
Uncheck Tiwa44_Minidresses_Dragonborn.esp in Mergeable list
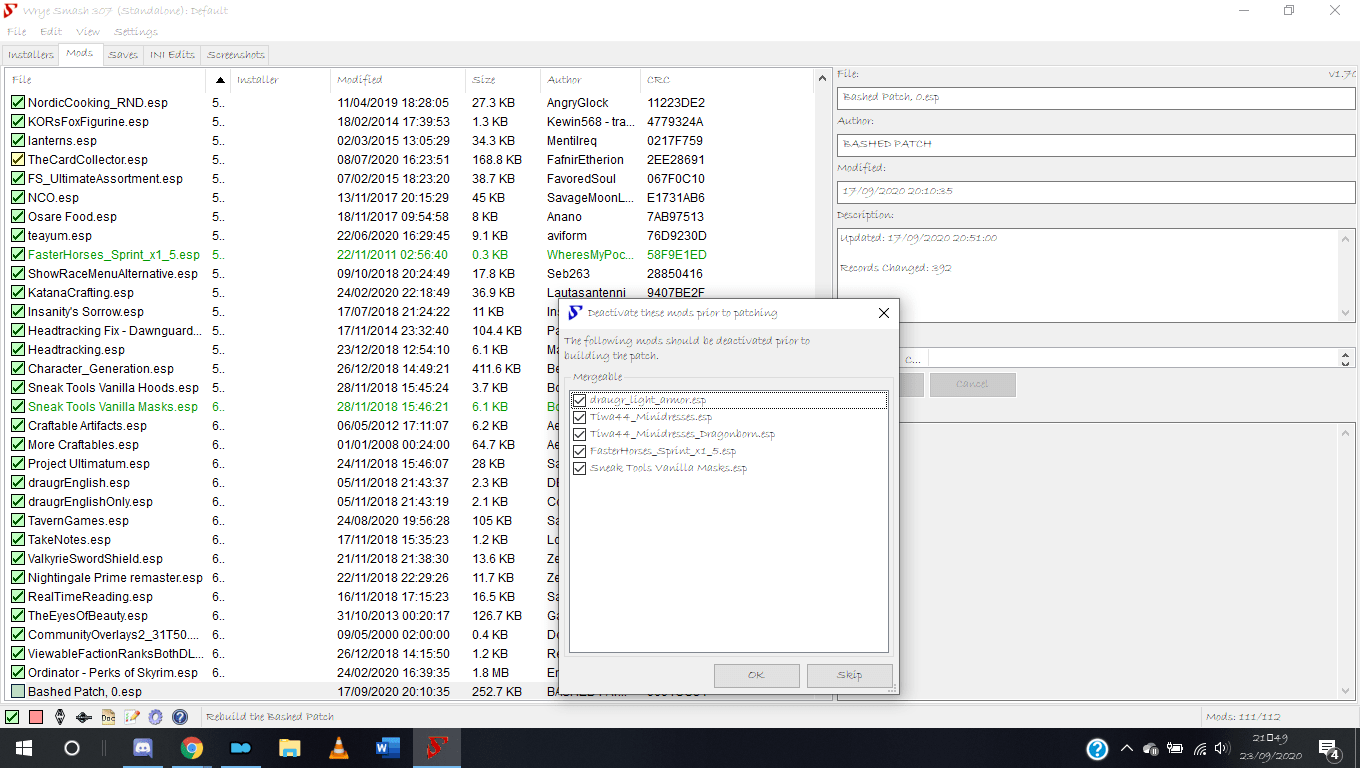tap(579, 434)
